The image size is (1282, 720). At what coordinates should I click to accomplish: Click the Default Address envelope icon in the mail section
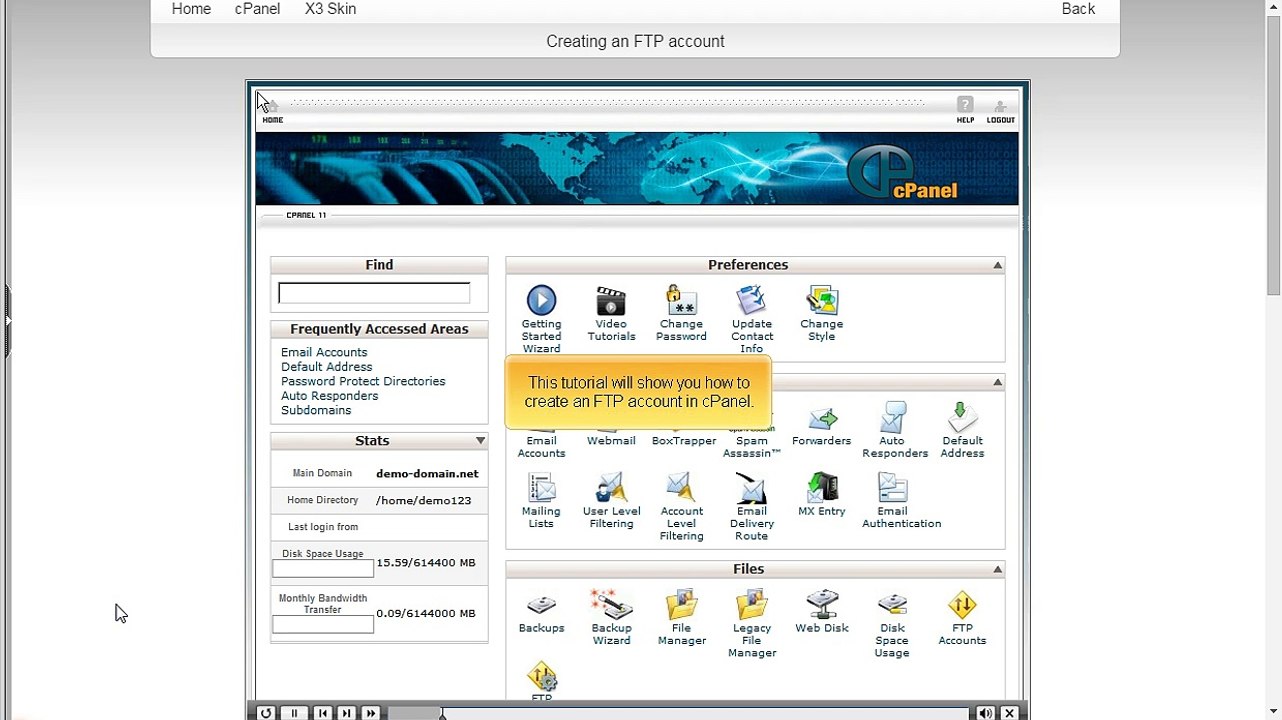962,418
